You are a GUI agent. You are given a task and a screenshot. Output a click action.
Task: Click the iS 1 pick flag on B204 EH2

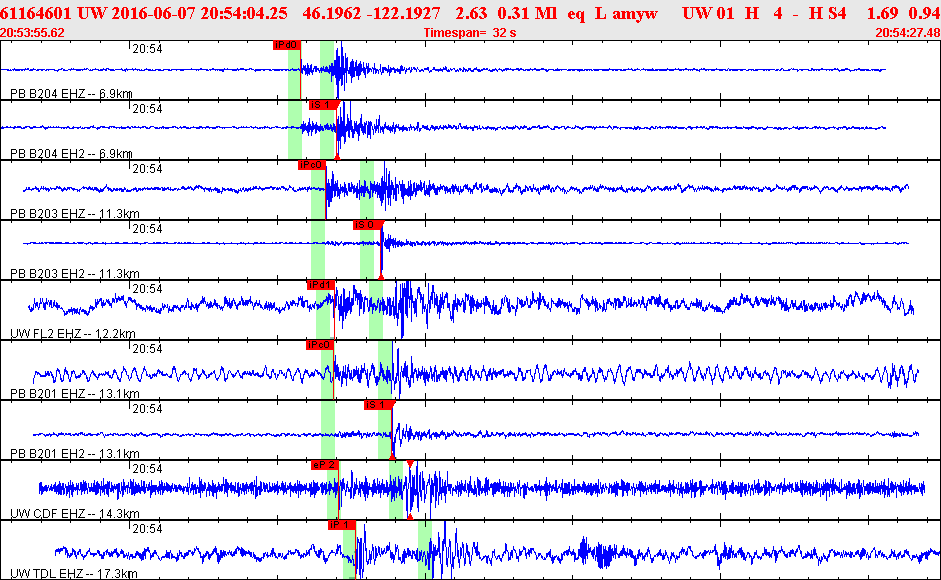click(321, 105)
